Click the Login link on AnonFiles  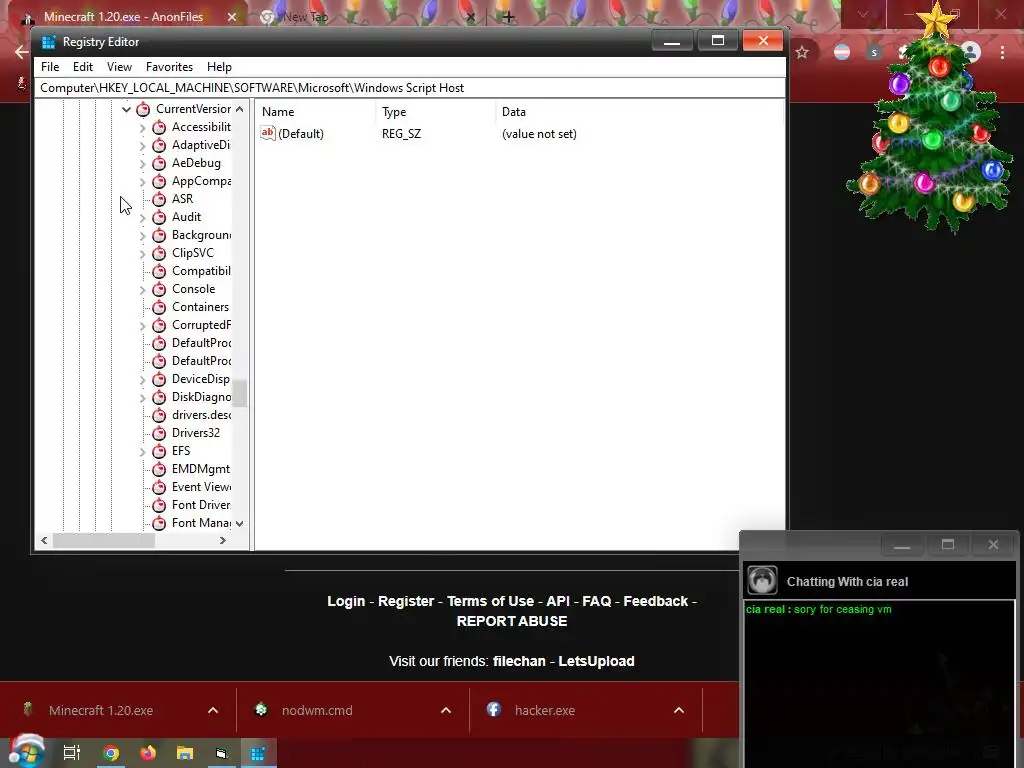point(345,601)
